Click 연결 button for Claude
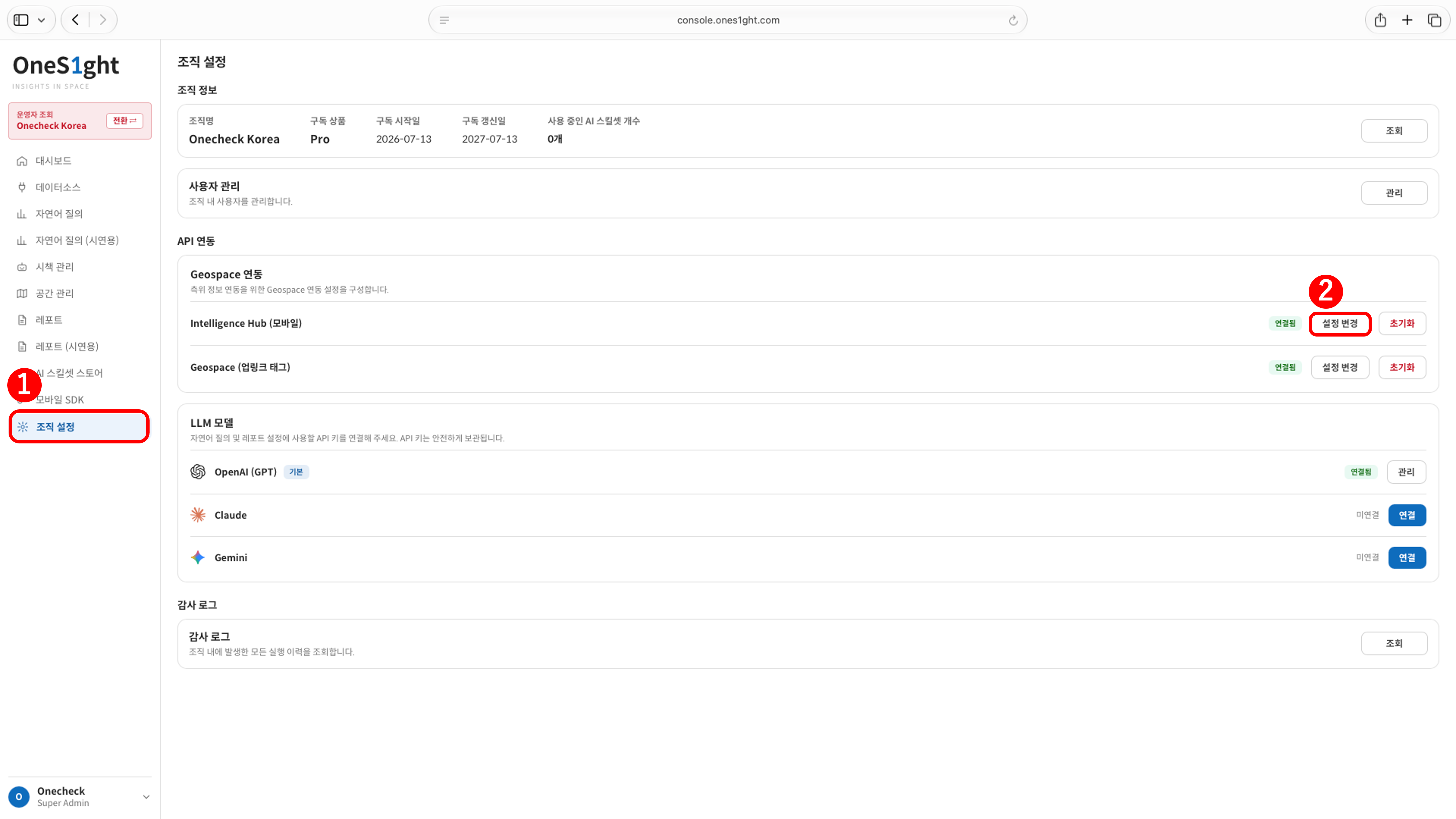The image size is (1456, 819). point(1407,516)
